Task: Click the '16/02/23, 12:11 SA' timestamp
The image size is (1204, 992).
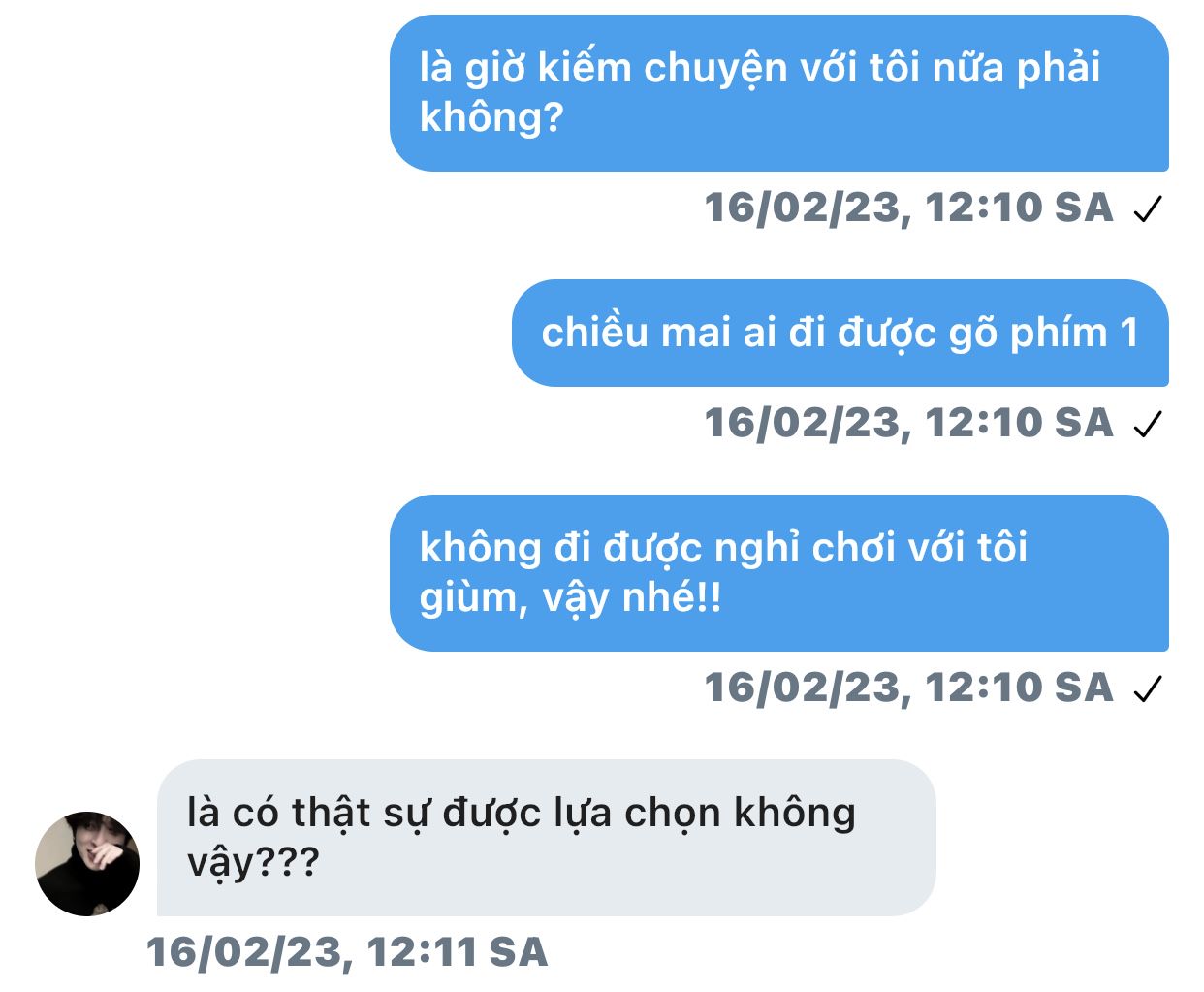Action: (x=347, y=952)
